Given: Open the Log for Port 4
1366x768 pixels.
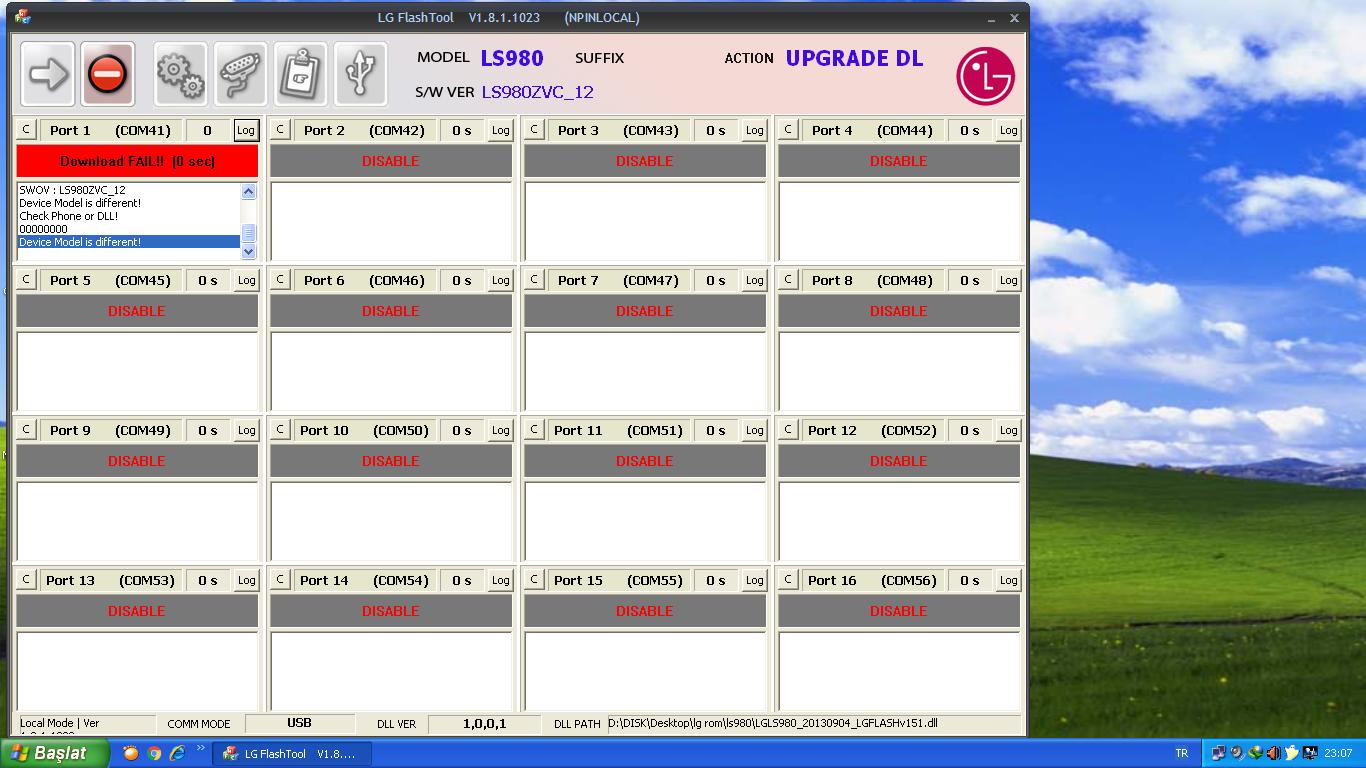Looking at the screenshot, I should click(x=1008, y=130).
